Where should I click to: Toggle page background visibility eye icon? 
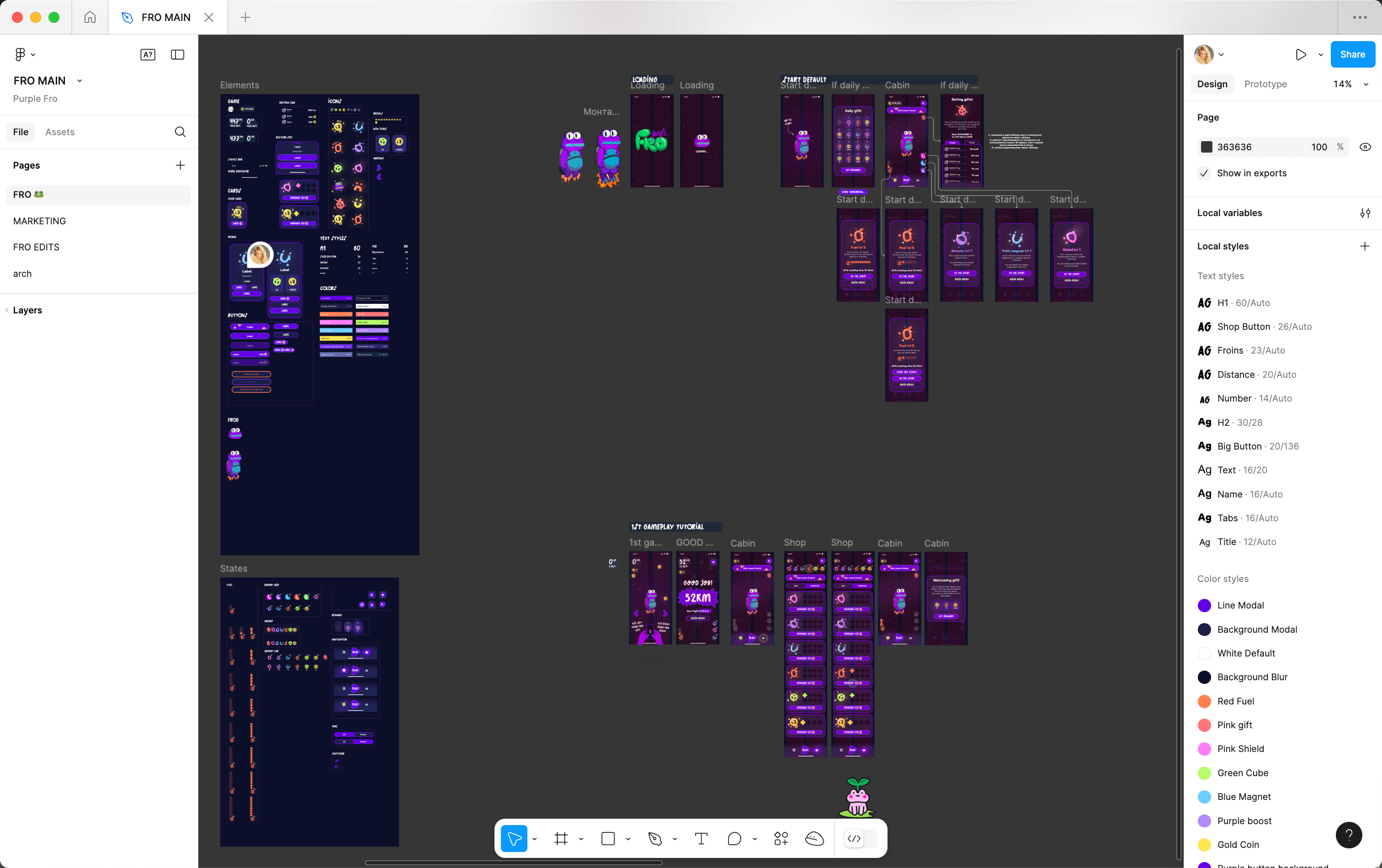point(1365,147)
